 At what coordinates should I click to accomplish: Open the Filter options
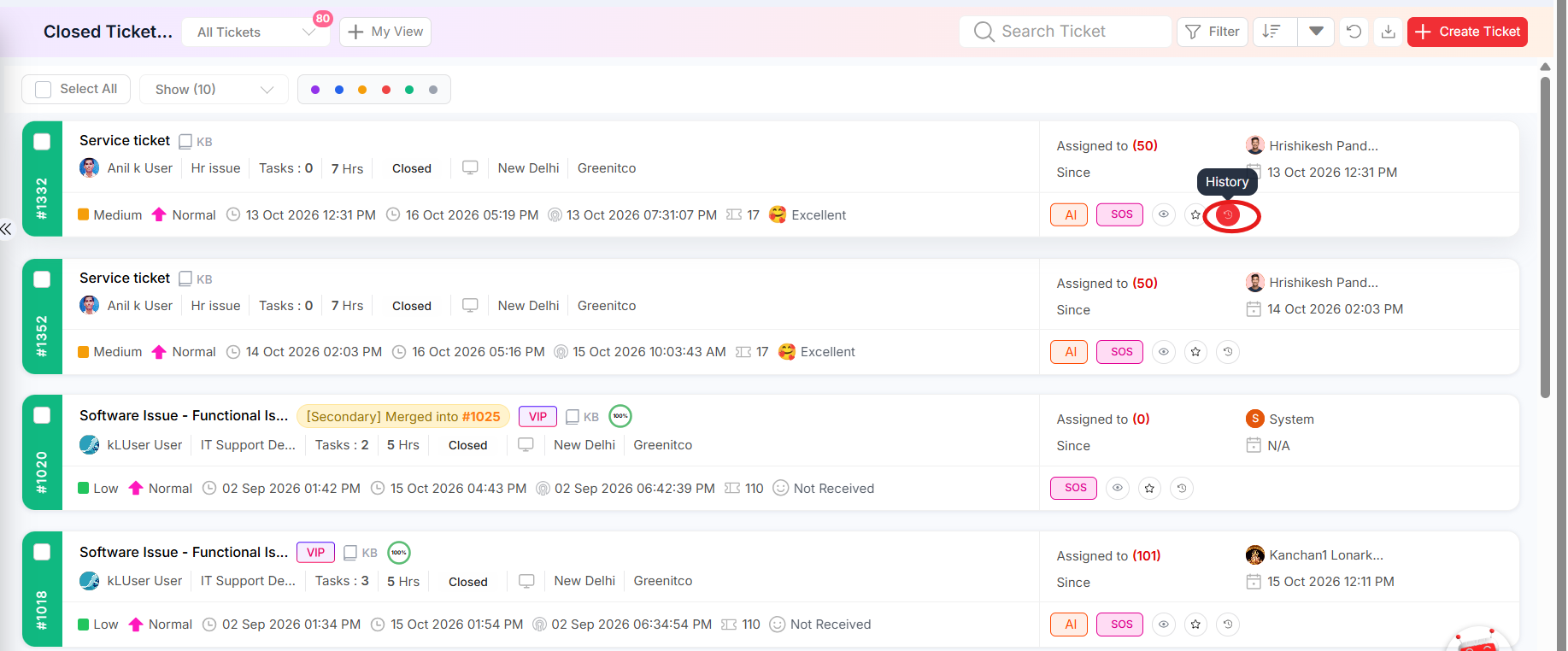coord(1213,32)
